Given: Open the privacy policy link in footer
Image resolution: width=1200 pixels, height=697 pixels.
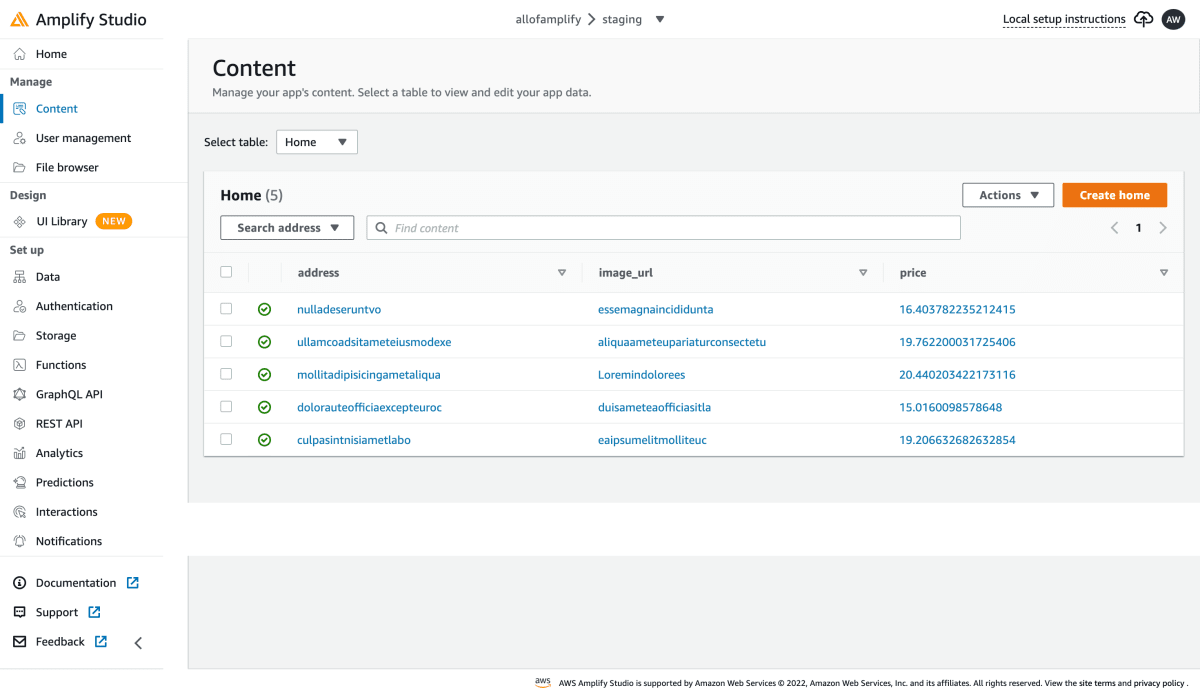Looking at the screenshot, I should tap(1159, 683).
